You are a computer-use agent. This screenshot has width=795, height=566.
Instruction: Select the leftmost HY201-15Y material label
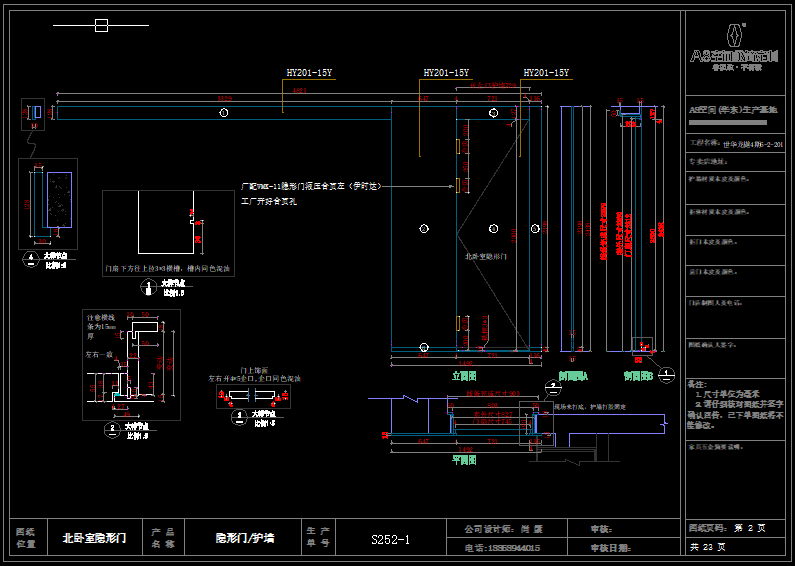(x=309, y=73)
